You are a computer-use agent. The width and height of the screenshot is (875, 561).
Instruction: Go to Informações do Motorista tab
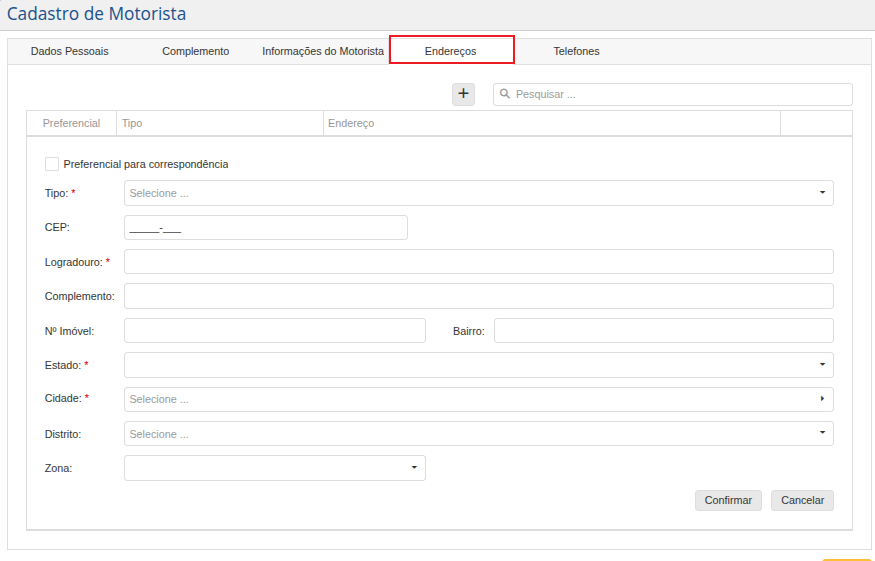click(x=323, y=51)
